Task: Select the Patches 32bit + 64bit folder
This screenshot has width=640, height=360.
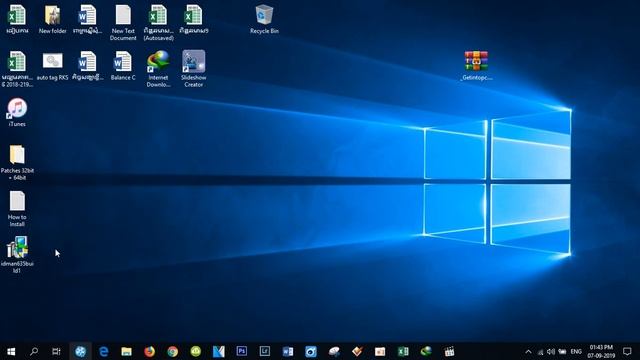Action: coord(17,162)
